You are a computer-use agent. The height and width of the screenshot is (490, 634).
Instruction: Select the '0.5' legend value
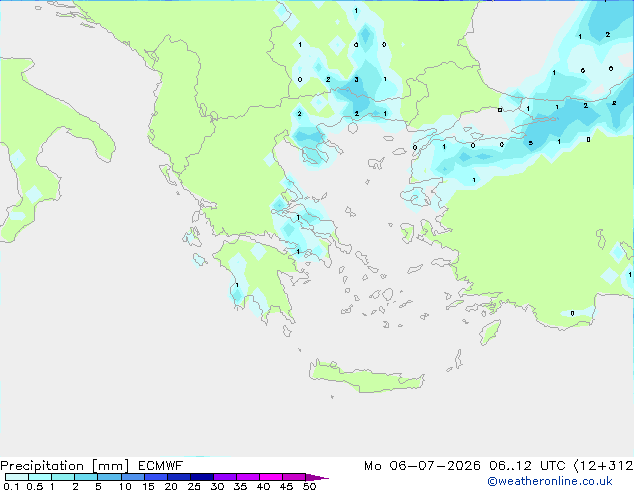tap(34, 486)
